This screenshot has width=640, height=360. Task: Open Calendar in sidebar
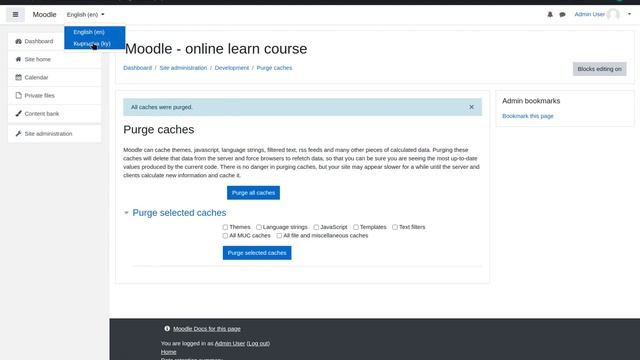point(54,77)
